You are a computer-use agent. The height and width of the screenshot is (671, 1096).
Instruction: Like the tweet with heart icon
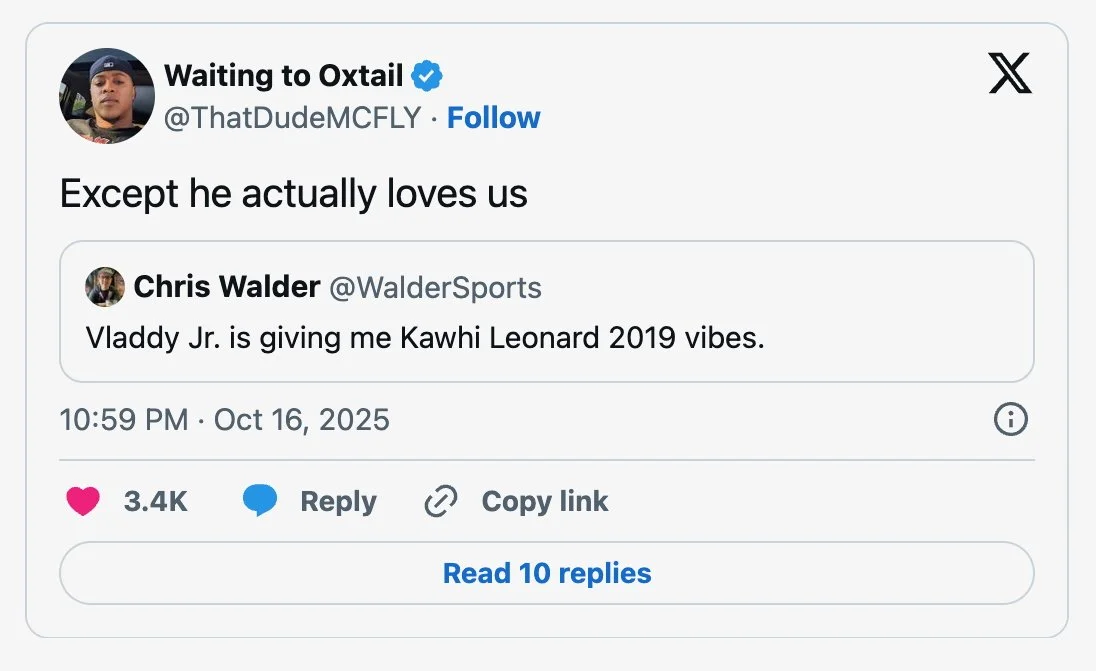[x=83, y=501]
